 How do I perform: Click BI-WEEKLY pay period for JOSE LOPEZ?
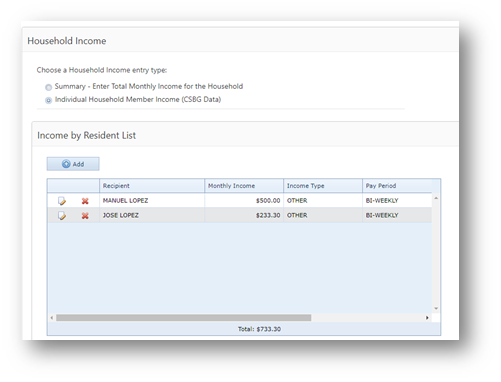[x=382, y=215]
